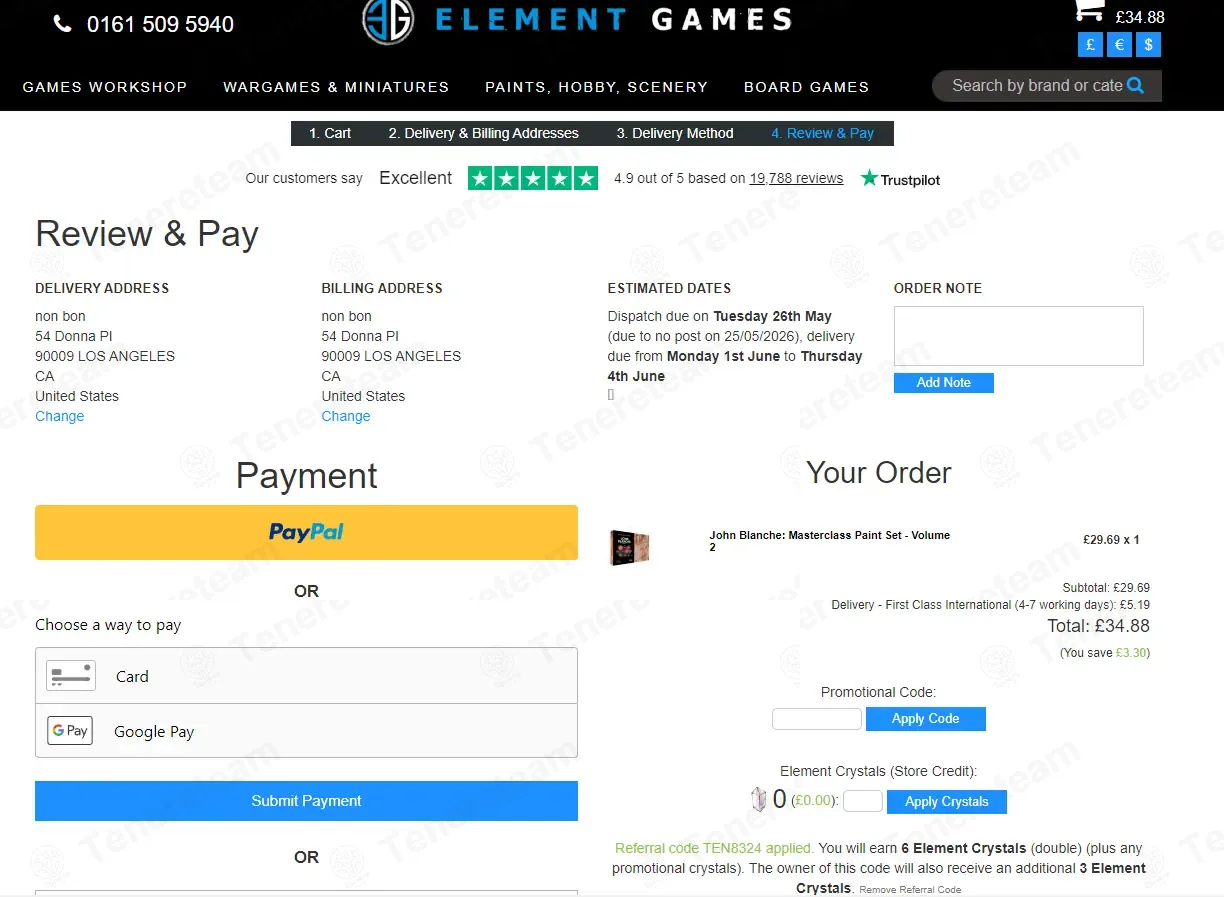This screenshot has width=1224, height=897.
Task: Click the Trustpilot five-star rating
Action: [x=533, y=178]
